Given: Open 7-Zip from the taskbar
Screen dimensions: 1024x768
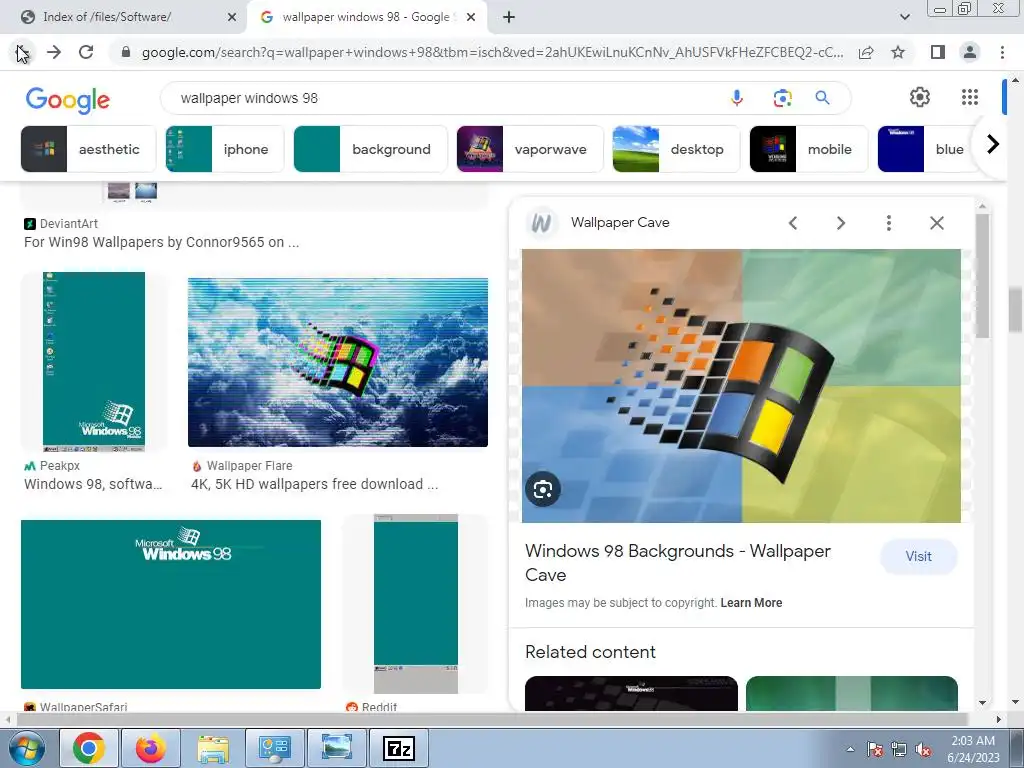Looking at the screenshot, I should pos(399,748).
